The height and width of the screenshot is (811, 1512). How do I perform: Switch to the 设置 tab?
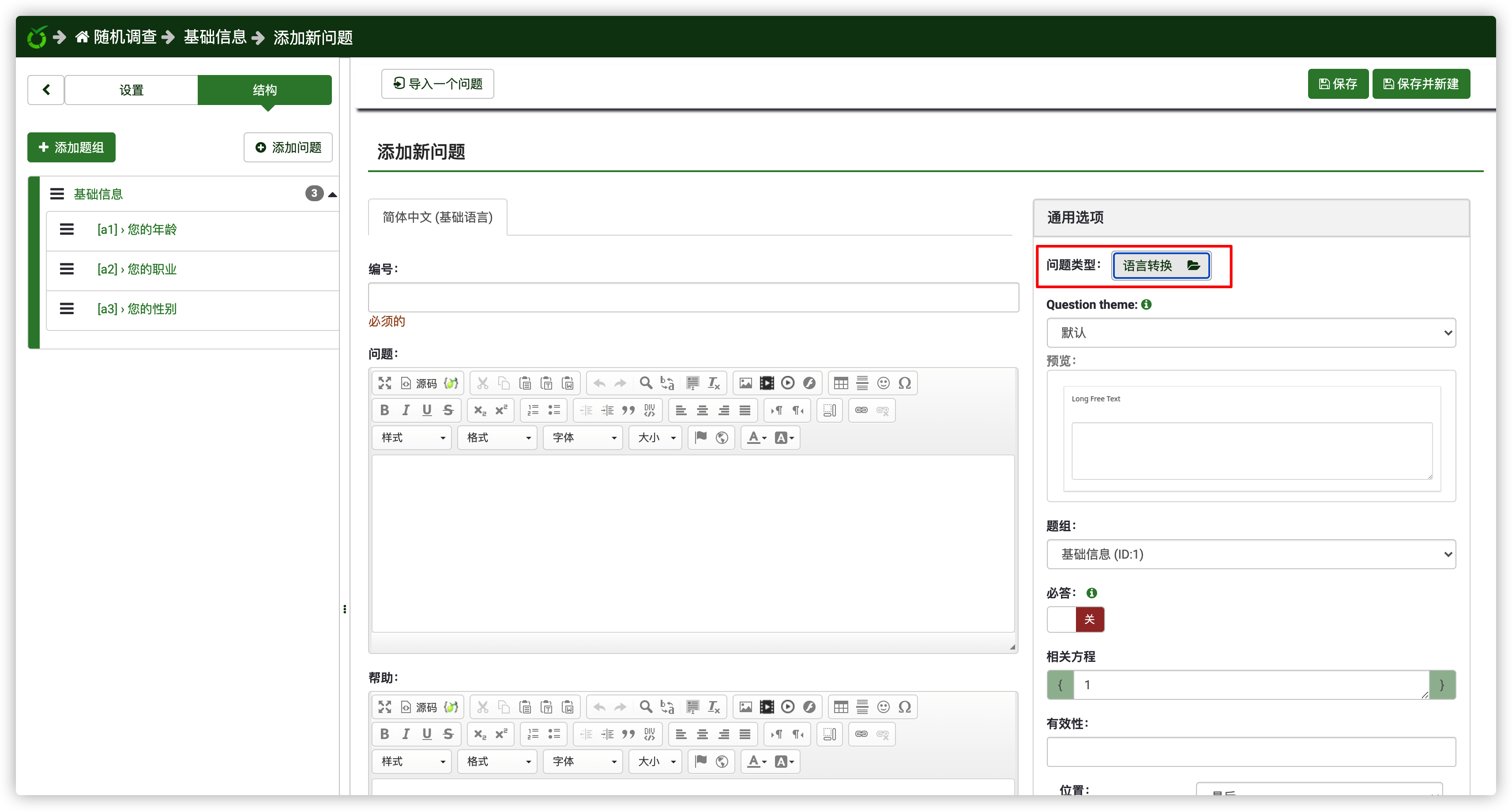click(x=131, y=90)
